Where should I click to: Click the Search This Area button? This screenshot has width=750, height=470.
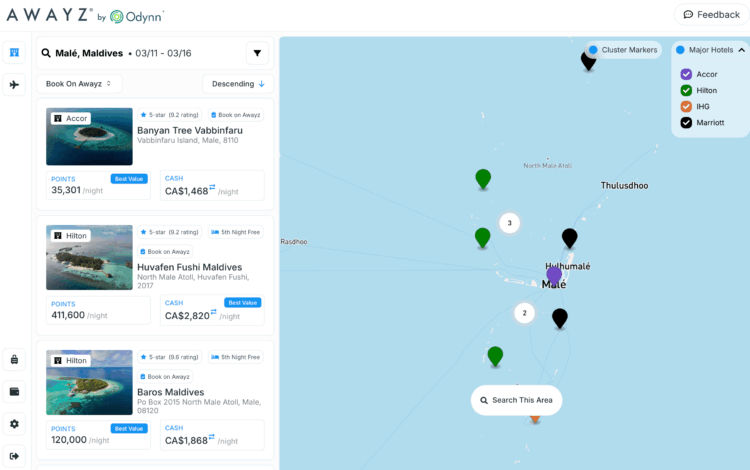pos(516,400)
